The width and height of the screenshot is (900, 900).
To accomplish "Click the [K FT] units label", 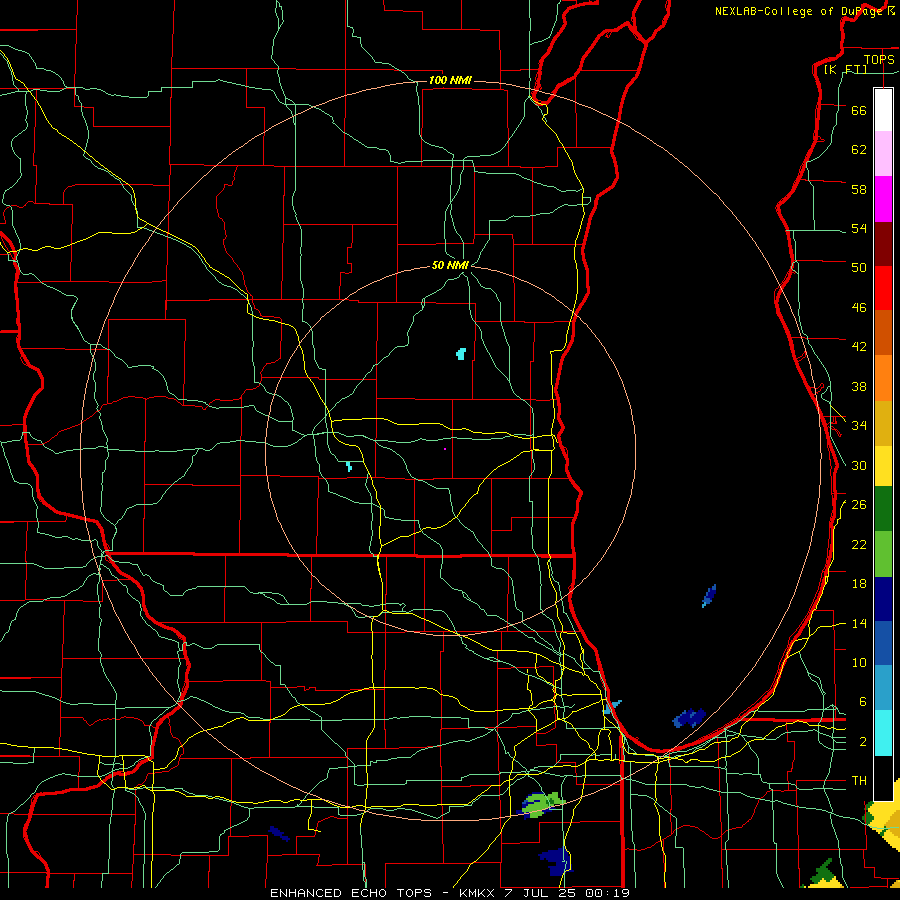I will tap(845, 69).
